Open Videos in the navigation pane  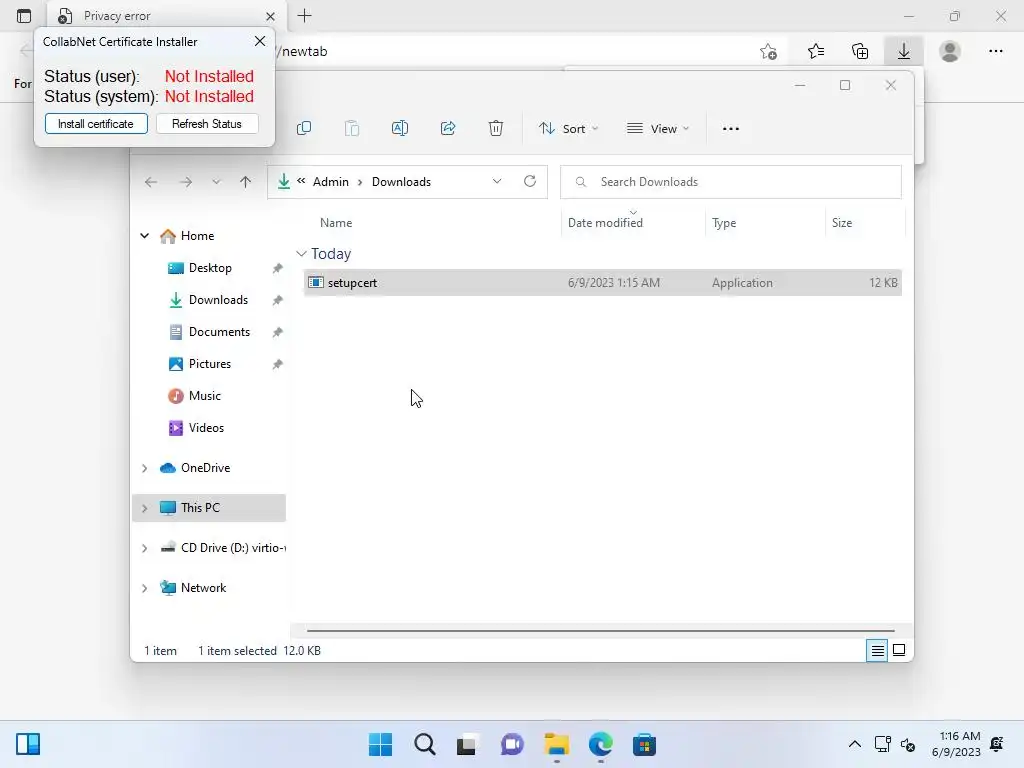pyautogui.click(x=206, y=428)
